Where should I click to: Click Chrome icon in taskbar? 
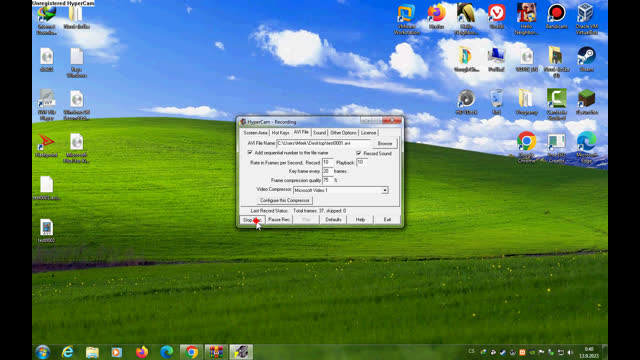pyautogui.click(x=191, y=352)
